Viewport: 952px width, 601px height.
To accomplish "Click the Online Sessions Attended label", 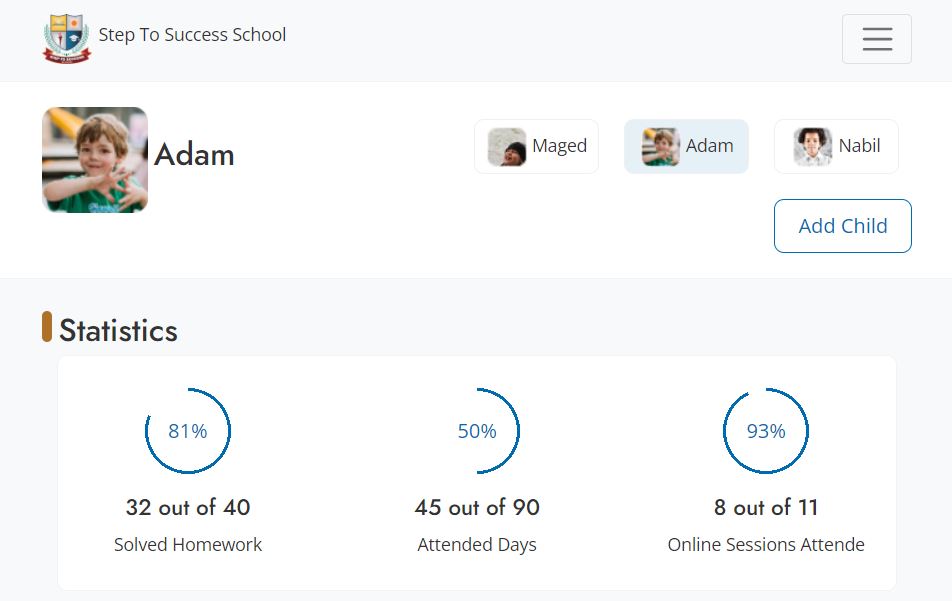I will click(766, 545).
